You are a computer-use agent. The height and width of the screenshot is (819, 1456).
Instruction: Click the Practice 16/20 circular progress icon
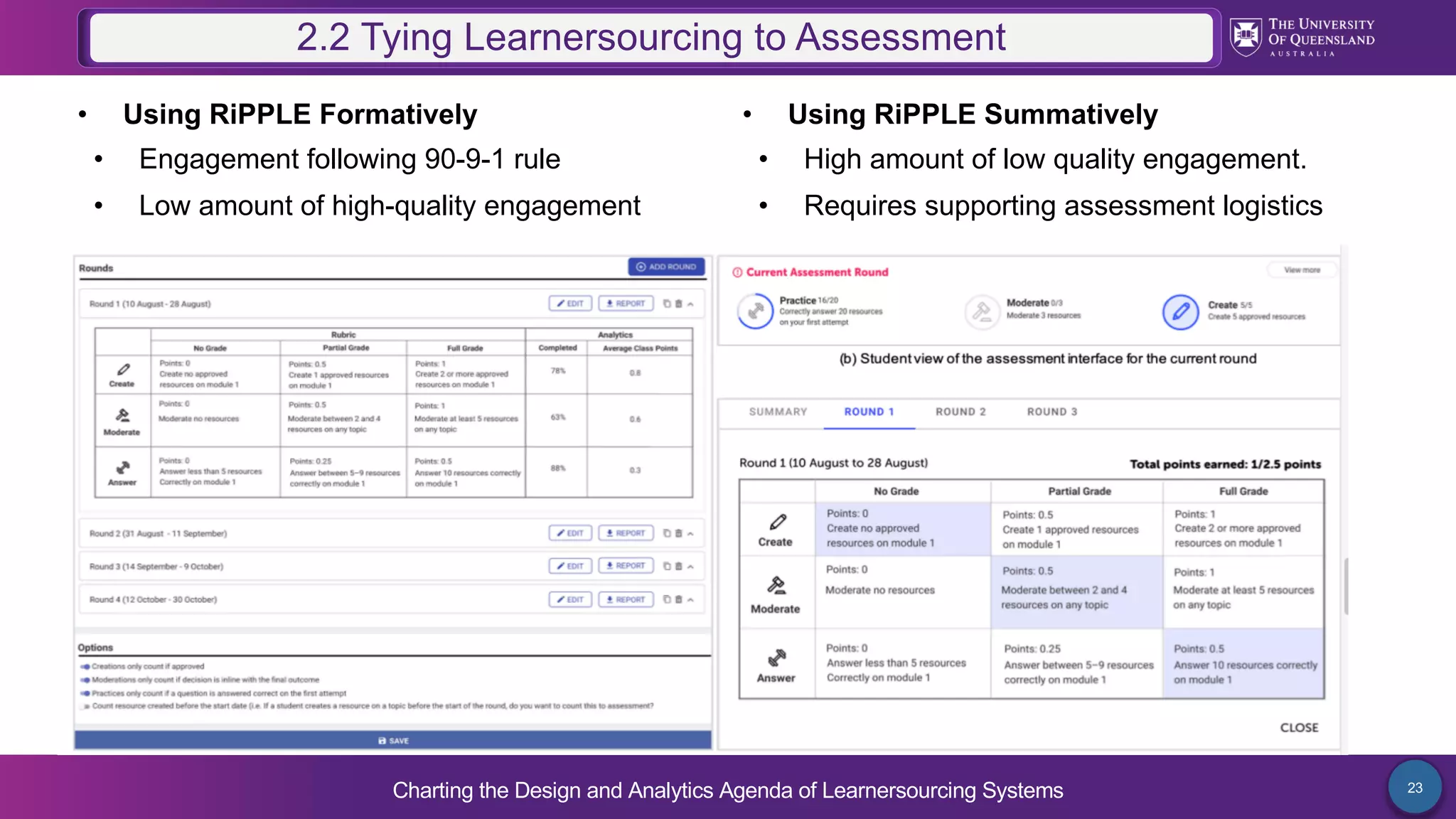[x=755, y=311]
